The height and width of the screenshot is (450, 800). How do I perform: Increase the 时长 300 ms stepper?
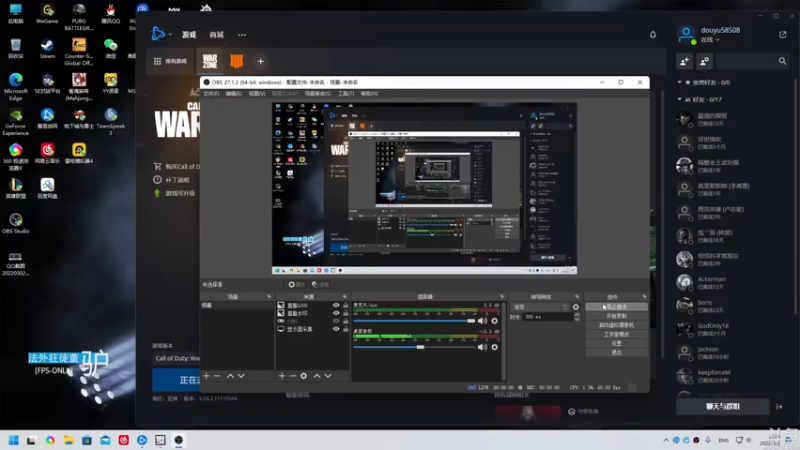tap(577, 315)
